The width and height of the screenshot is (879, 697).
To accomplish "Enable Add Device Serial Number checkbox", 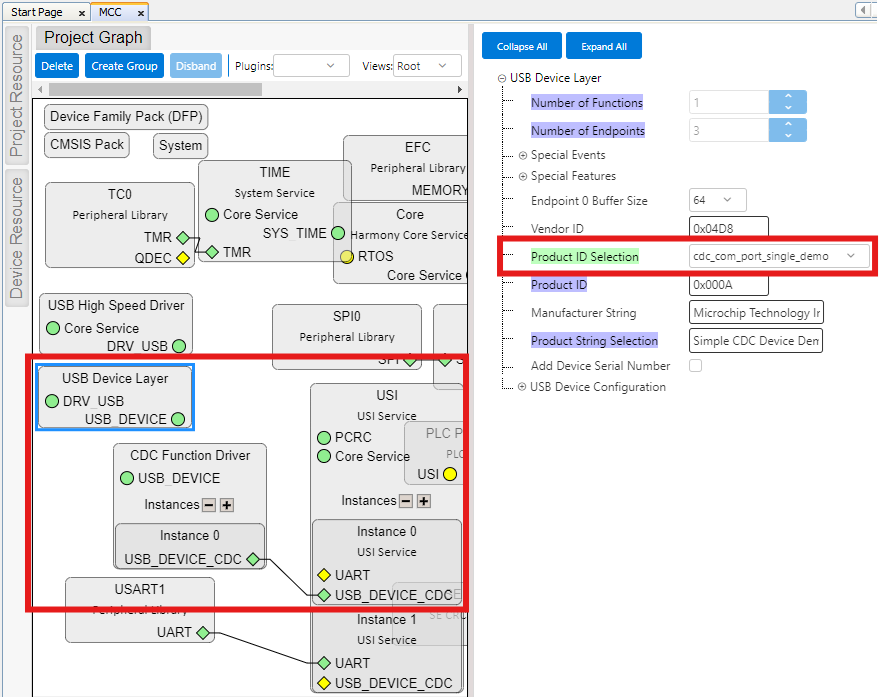I will pos(696,366).
